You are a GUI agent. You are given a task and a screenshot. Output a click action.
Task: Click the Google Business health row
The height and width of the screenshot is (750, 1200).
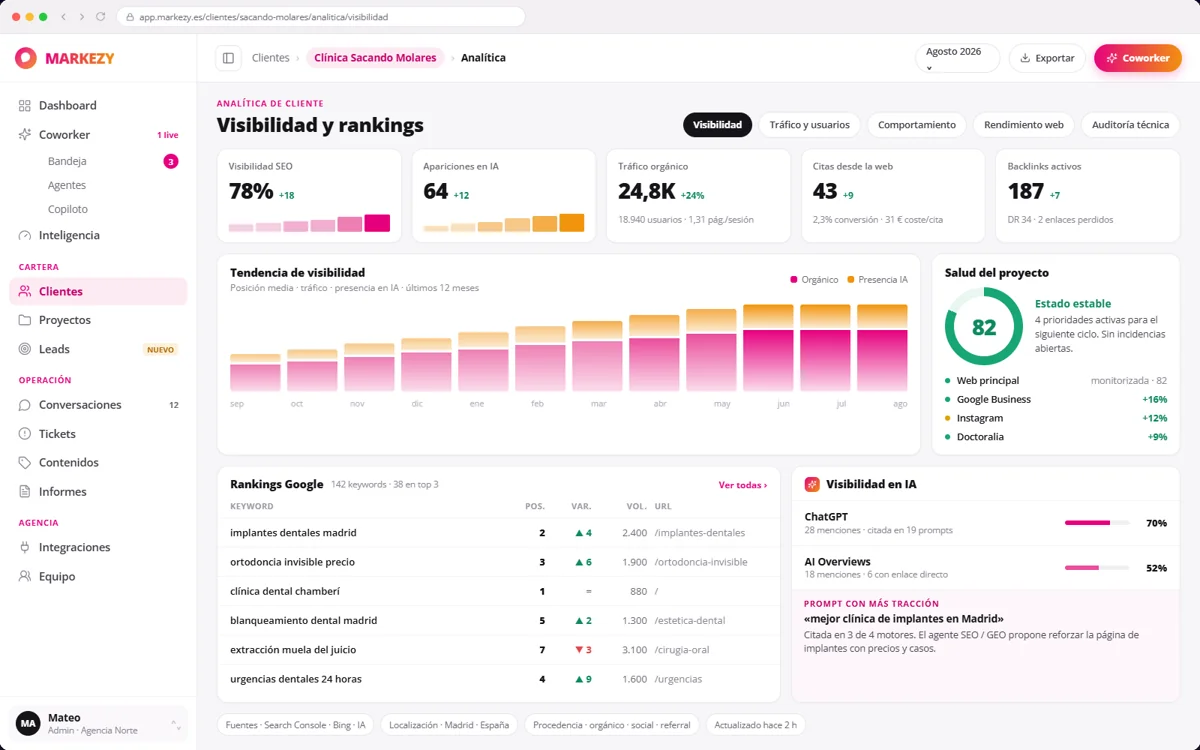[x=1056, y=399]
